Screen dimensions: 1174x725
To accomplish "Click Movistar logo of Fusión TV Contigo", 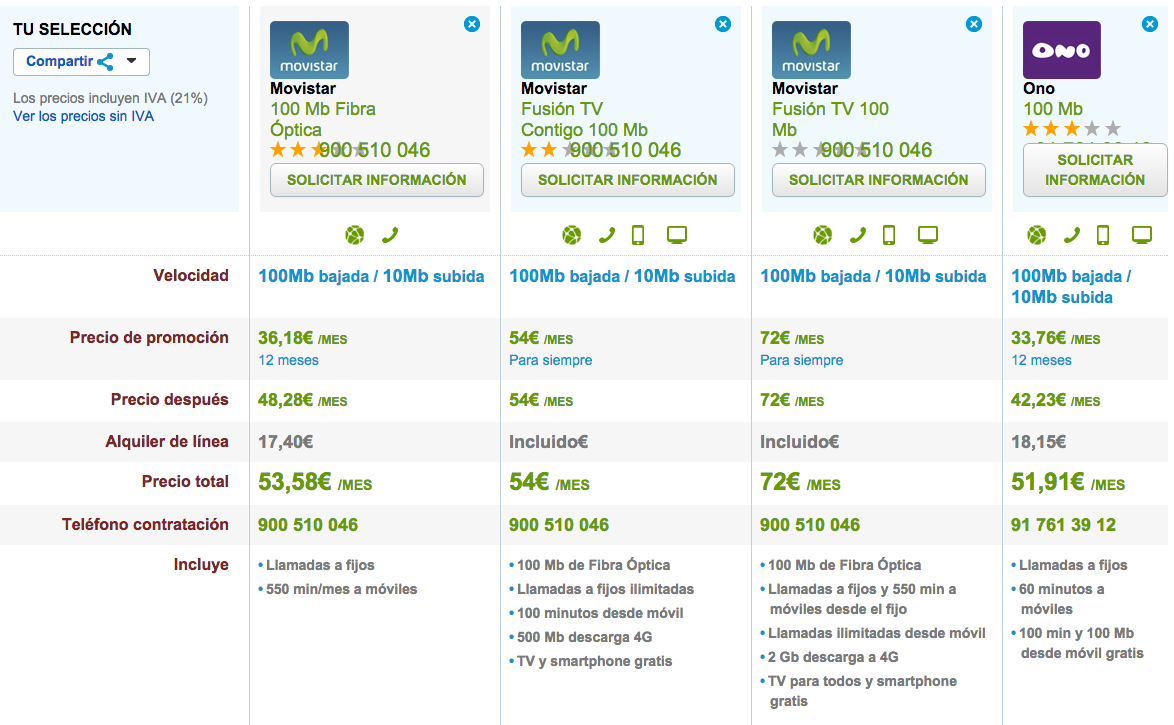I will [x=560, y=49].
